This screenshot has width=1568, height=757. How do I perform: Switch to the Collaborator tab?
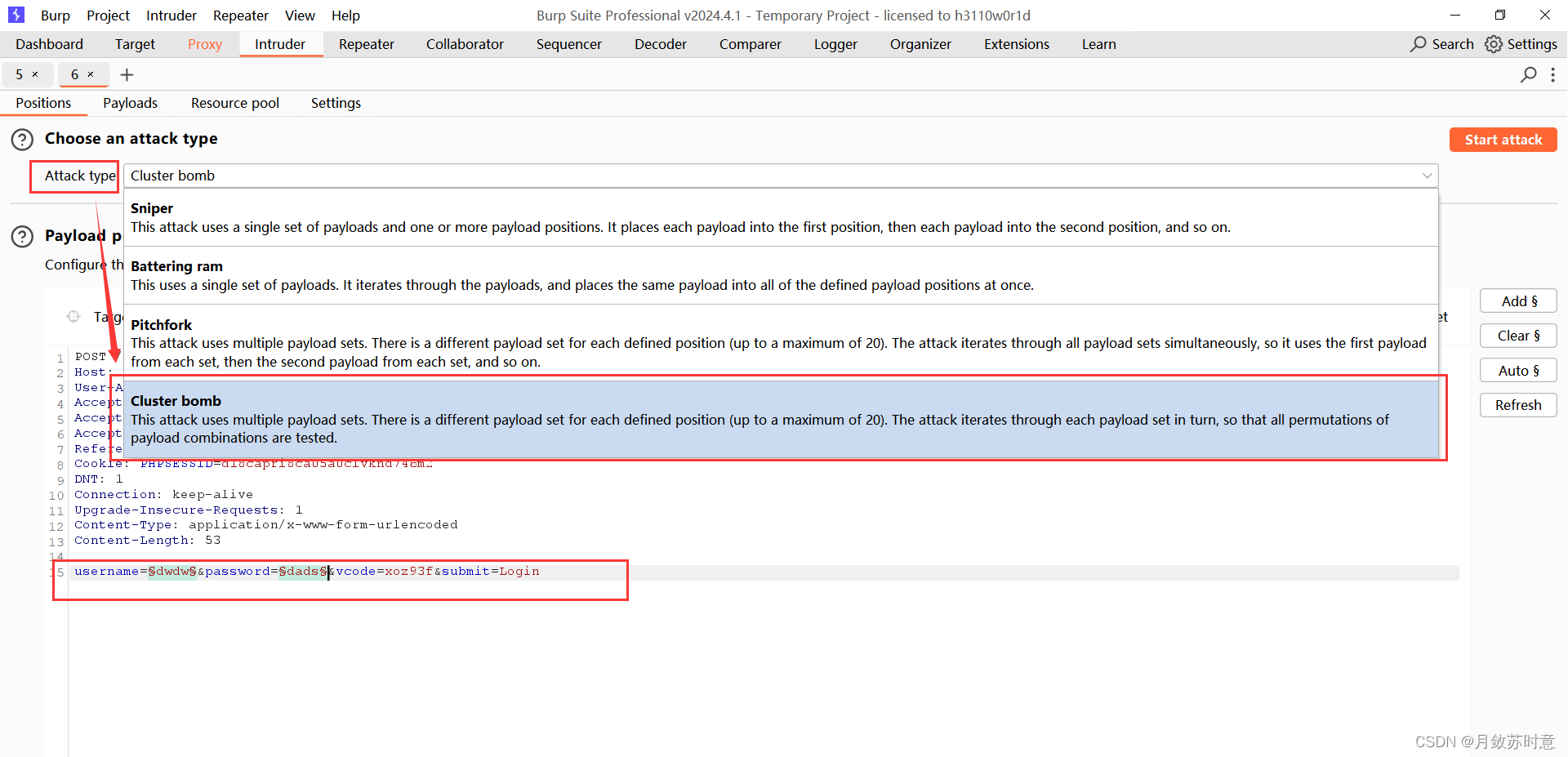point(465,44)
